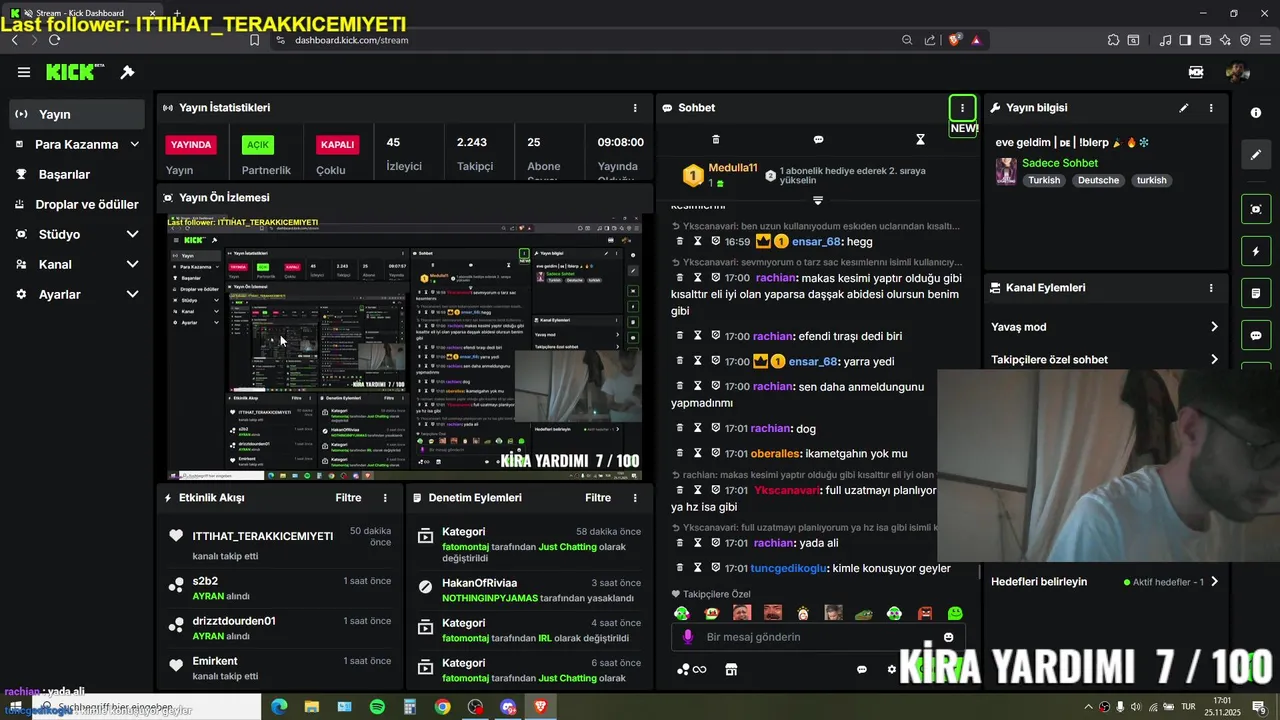
Task: Click the AÇIK partnership badge
Action: tap(258, 145)
